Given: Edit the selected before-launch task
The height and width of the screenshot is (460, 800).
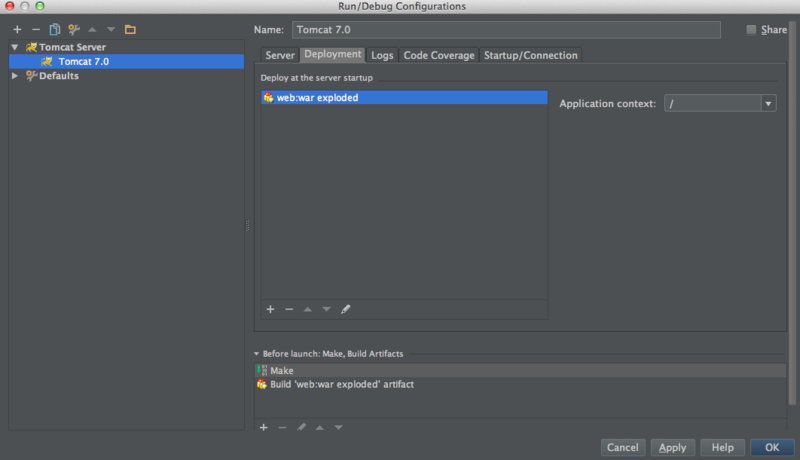Looking at the screenshot, I should coord(301,427).
